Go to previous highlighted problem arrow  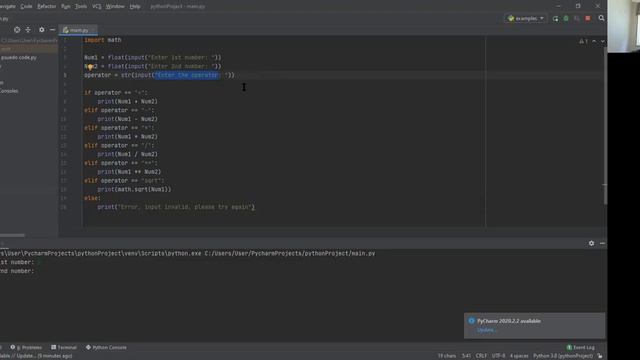[594, 41]
